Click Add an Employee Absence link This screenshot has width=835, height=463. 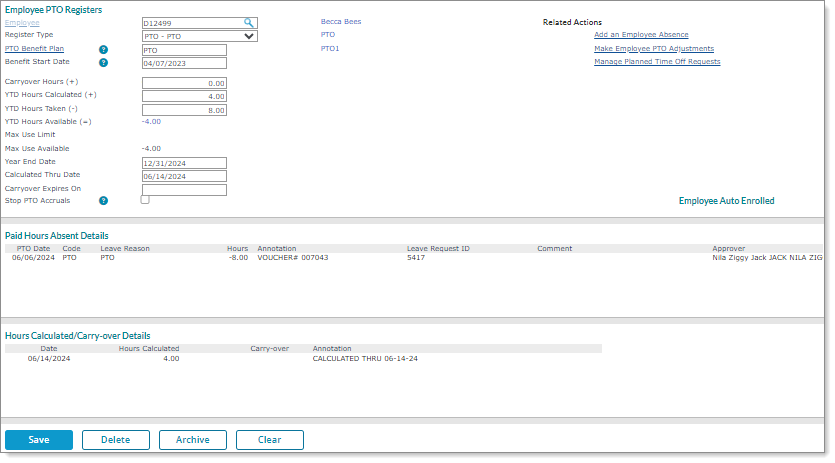point(641,35)
